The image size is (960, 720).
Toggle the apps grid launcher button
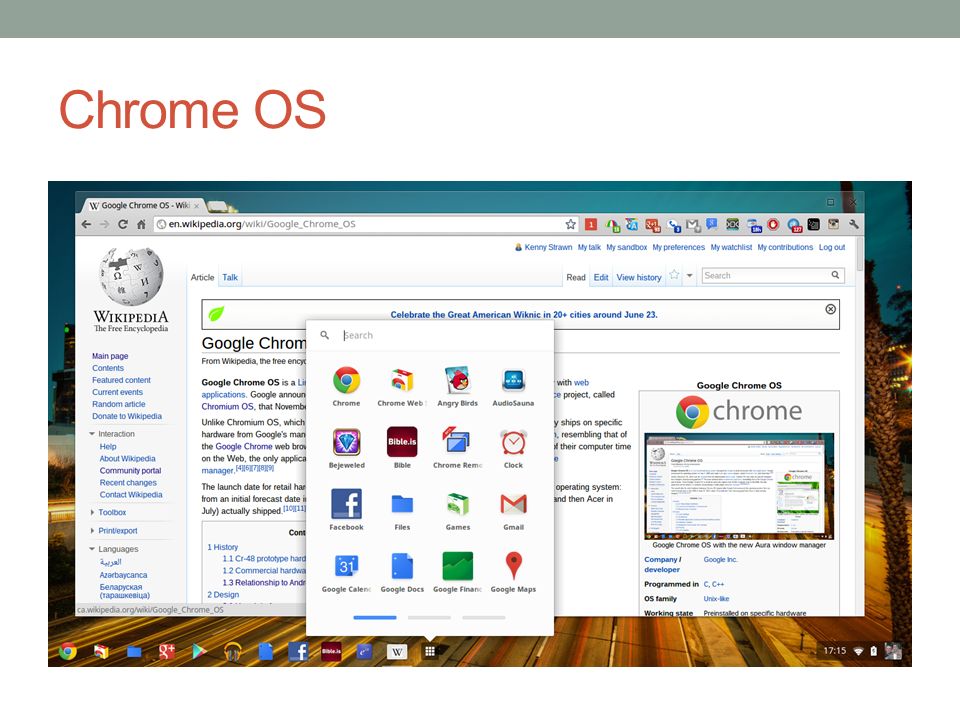430,651
